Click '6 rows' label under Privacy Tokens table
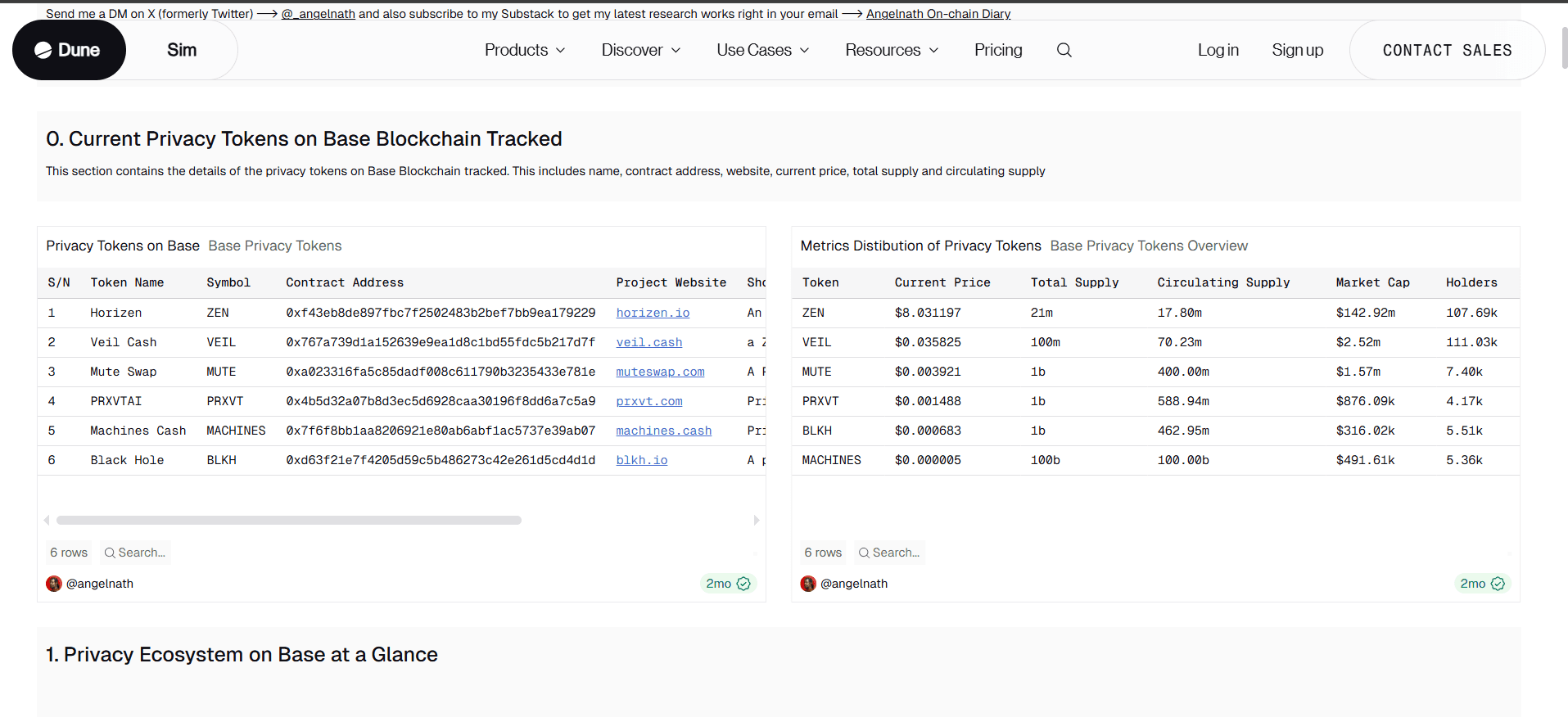Viewport: 1568px width, 722px height. [69, 553]
